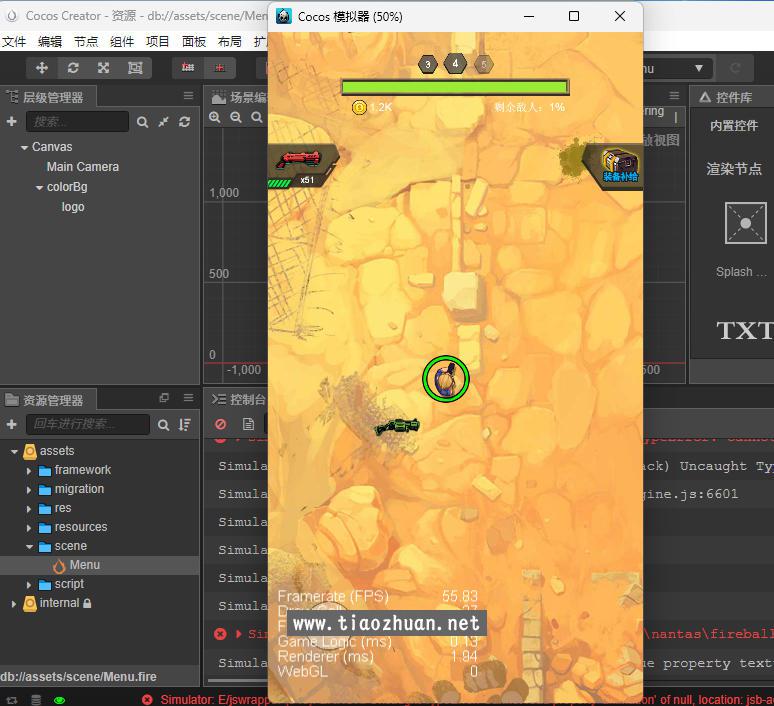
Task: Click green health progress bar in simulator
Action: pyautogui.click(x=455, y=87)
